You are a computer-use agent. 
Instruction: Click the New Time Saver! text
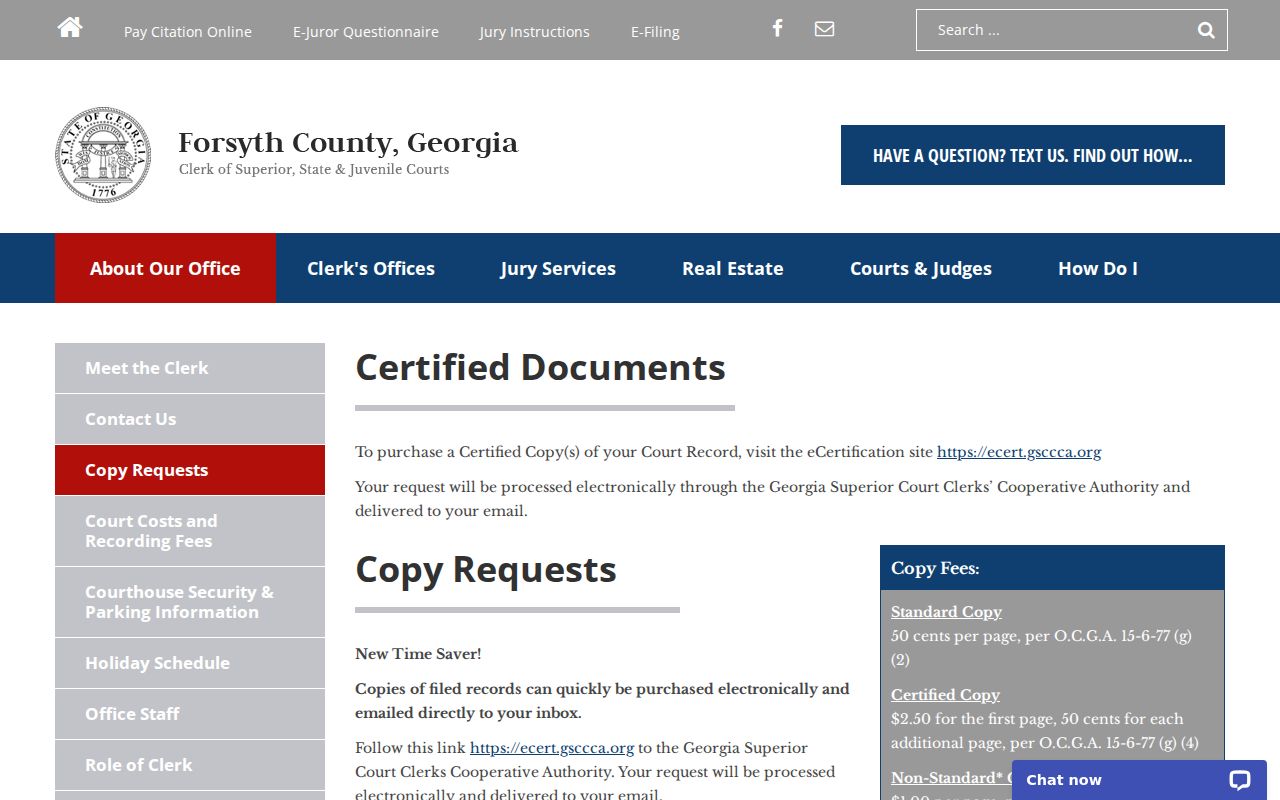[x=418, y=654]
